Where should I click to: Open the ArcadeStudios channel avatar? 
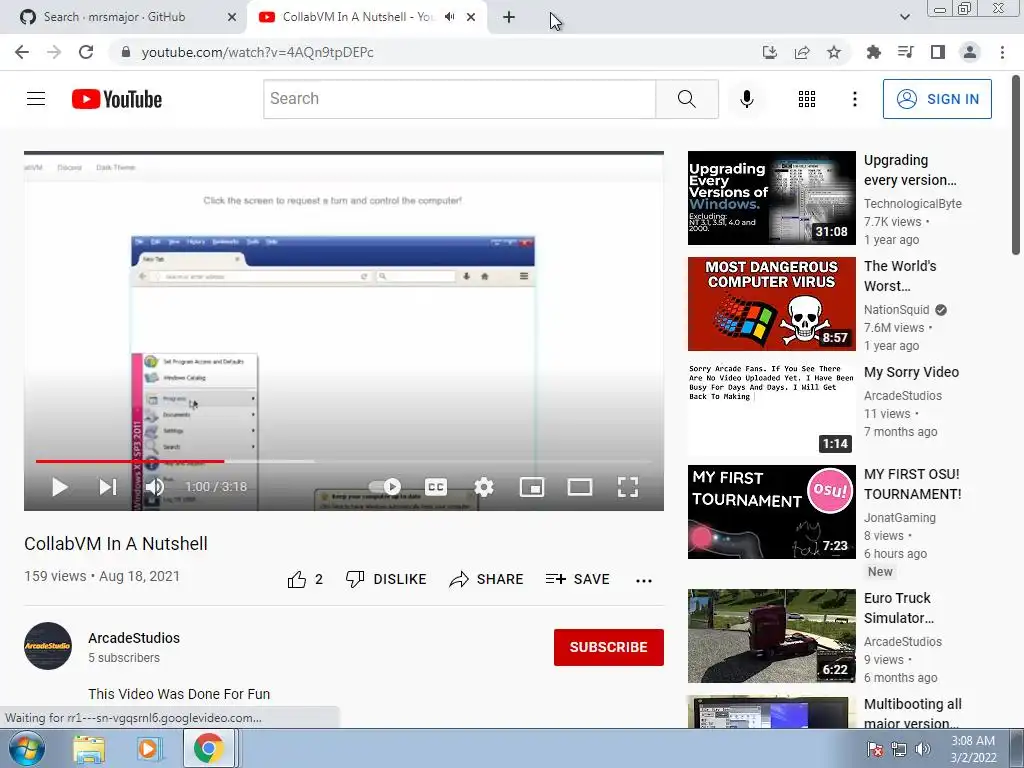click(x=48, y=646)
